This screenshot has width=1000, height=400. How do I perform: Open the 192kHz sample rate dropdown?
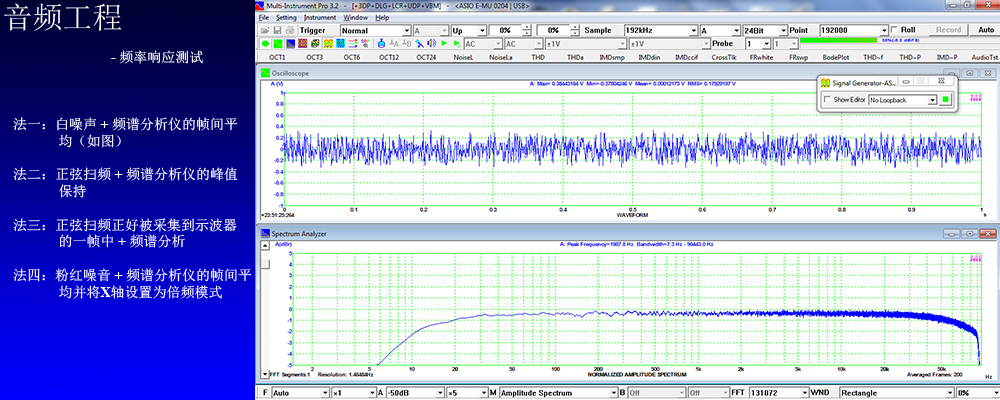pos(661,30)
